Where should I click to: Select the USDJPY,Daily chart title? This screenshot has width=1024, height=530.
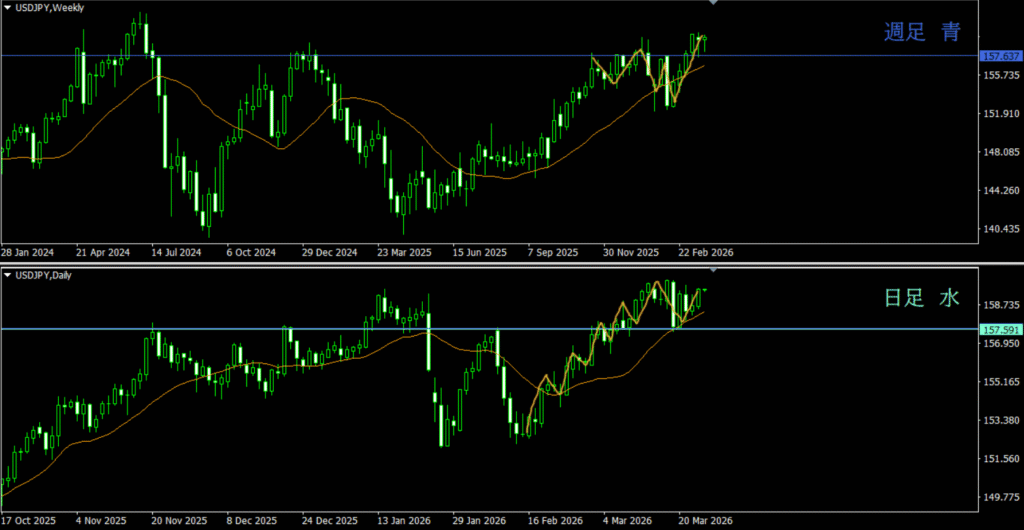coord(47,274)
